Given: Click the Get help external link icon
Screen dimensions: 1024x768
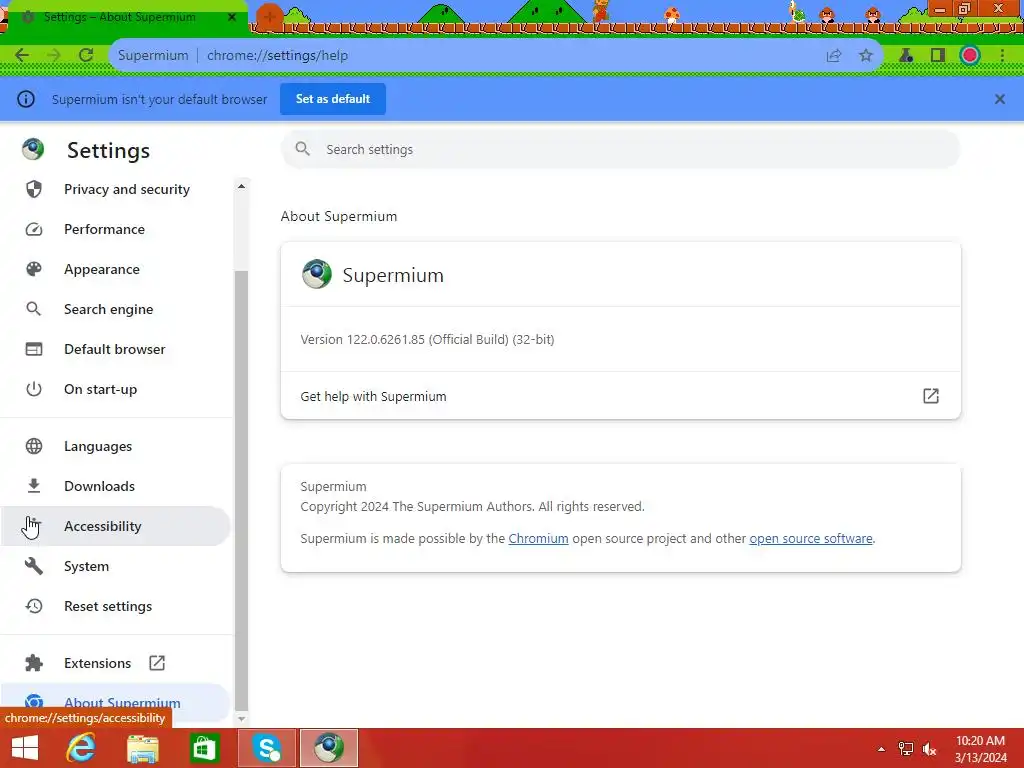Looking at the screenshot, I should pos(931,396).
